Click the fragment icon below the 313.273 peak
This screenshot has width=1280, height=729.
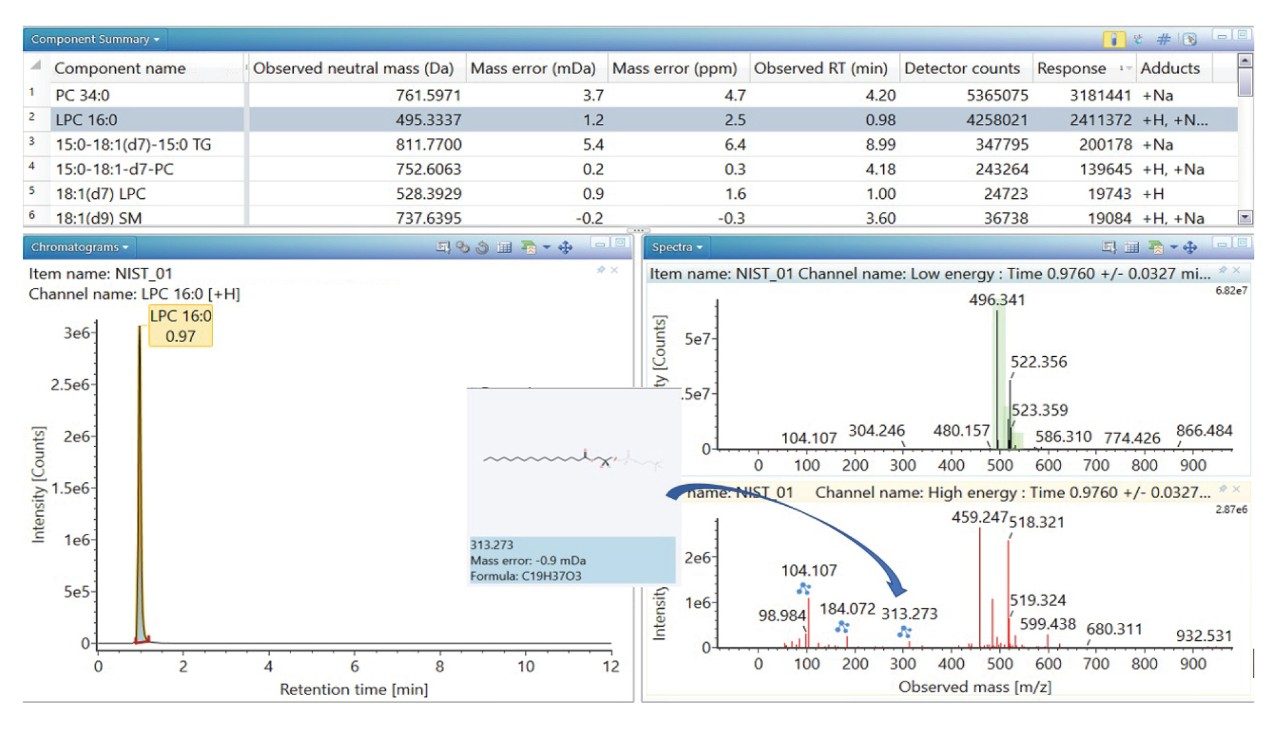[x=904, y=632]
